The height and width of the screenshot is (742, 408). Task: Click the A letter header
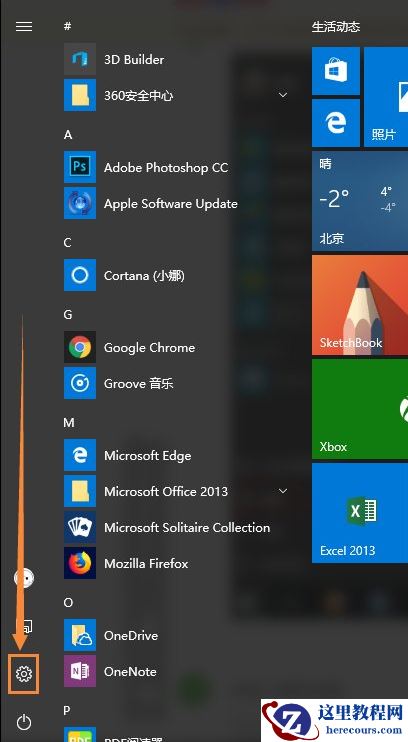[x=68, y=134]
